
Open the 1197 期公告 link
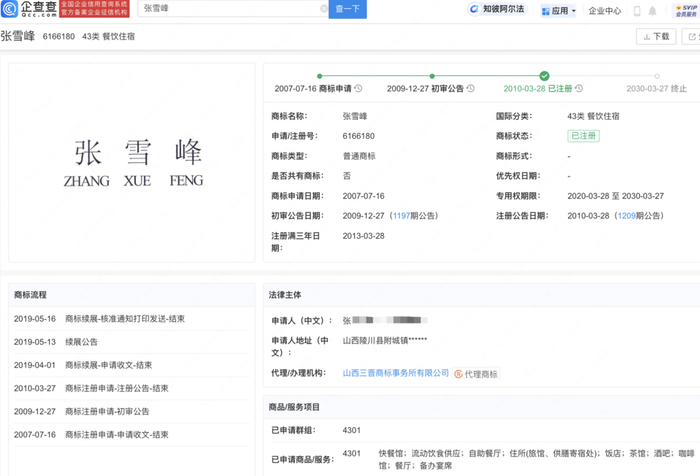pos(401,216)
